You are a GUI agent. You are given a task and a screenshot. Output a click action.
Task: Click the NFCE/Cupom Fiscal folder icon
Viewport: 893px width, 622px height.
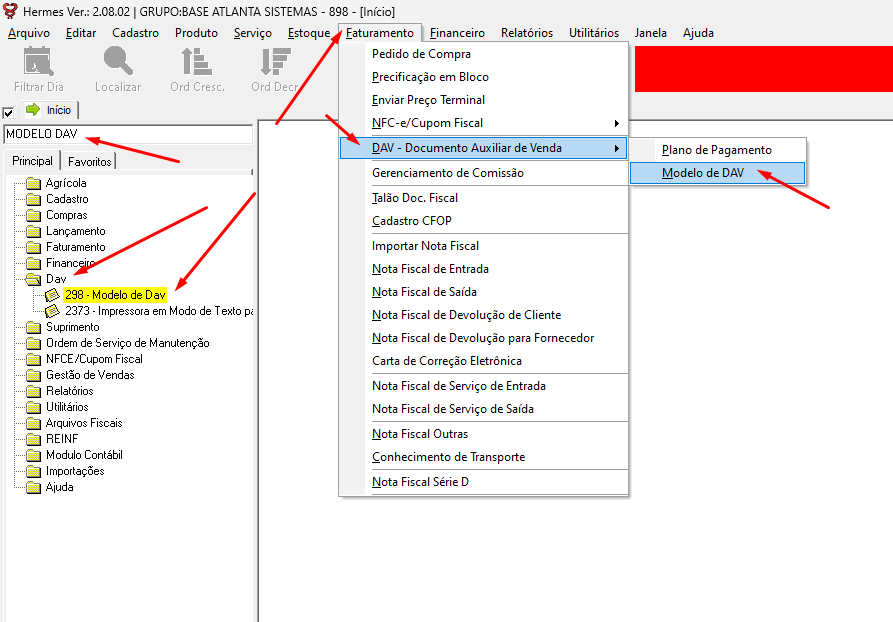pyautogui.click(x=34, y=359)
